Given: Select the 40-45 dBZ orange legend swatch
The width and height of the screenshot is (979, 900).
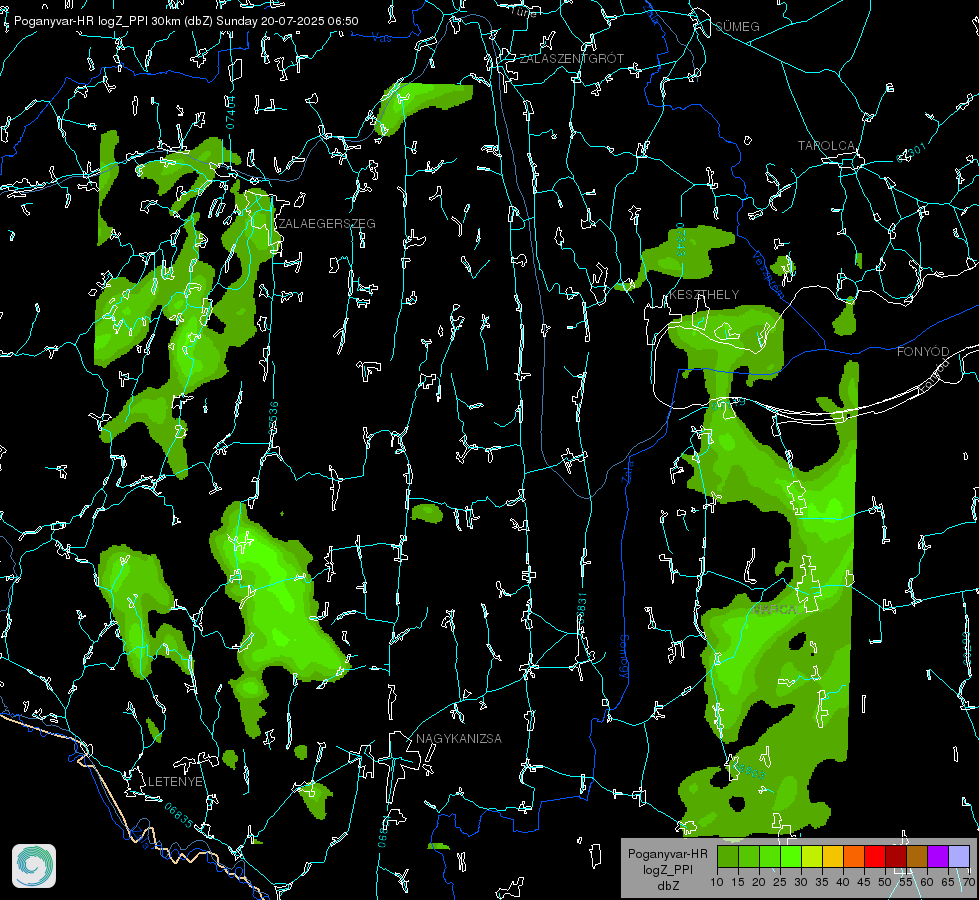Looking at the screenshot, I should pos(854,856).
